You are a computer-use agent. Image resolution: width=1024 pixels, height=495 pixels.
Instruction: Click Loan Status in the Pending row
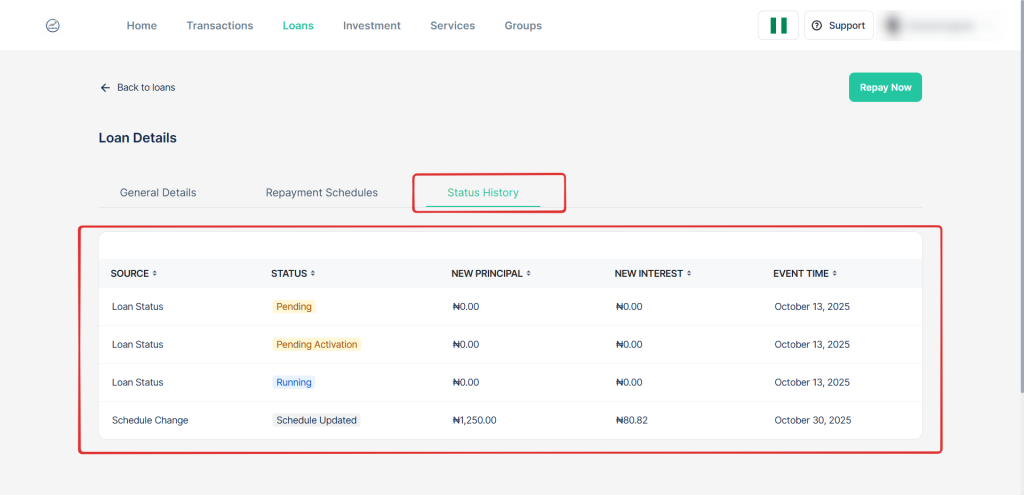(137, 306)
